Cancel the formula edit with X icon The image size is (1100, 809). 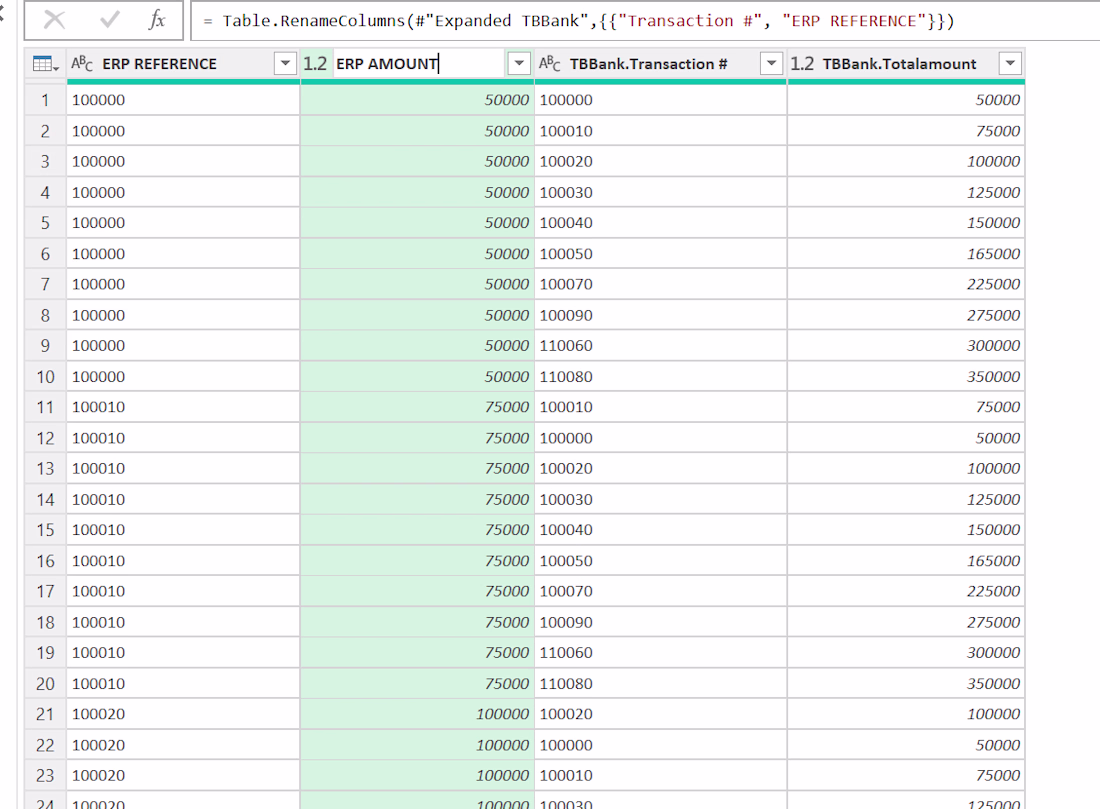pos(54,20)
